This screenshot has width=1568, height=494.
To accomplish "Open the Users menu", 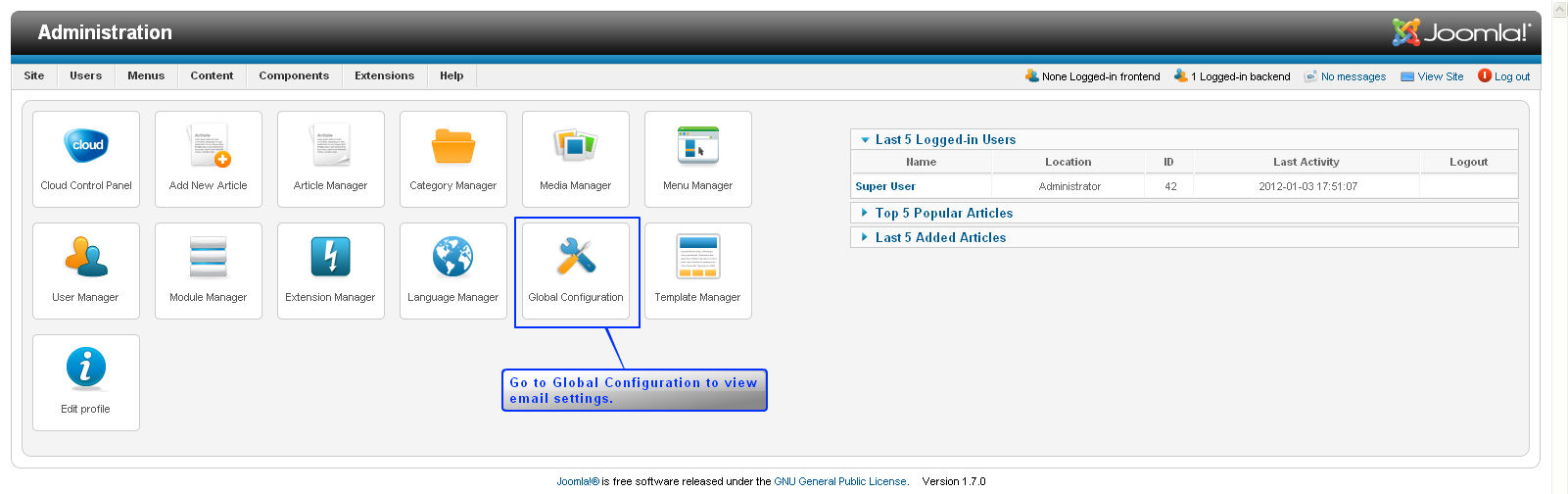I will [x=85, y=75].
